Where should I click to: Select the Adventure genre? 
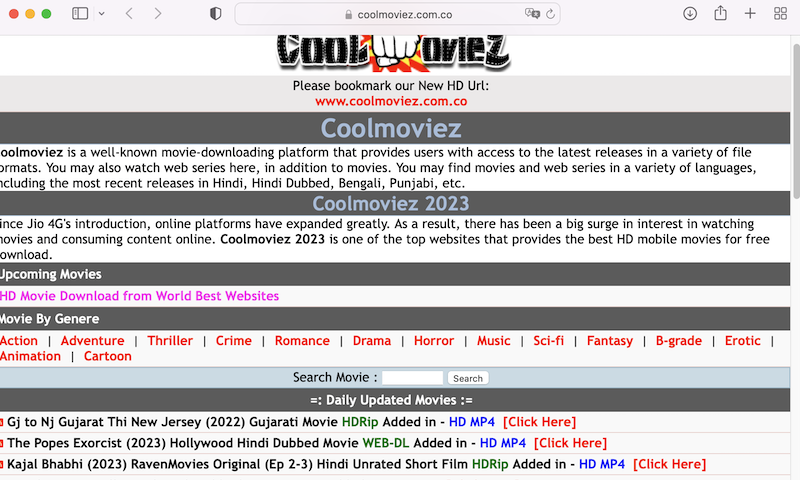(92, 341)
